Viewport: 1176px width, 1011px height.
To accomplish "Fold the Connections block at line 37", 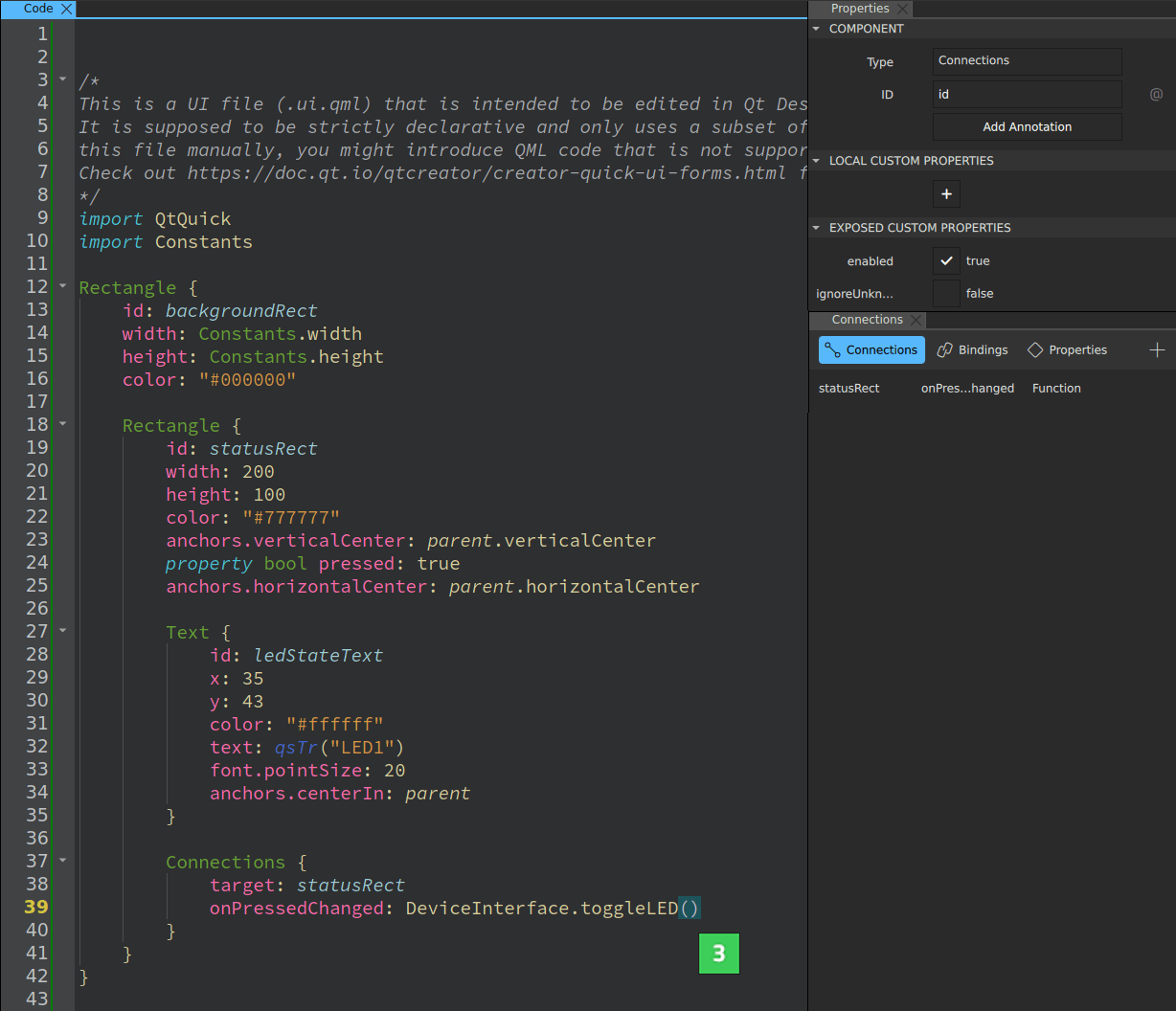I will click(x=62, y=861).
